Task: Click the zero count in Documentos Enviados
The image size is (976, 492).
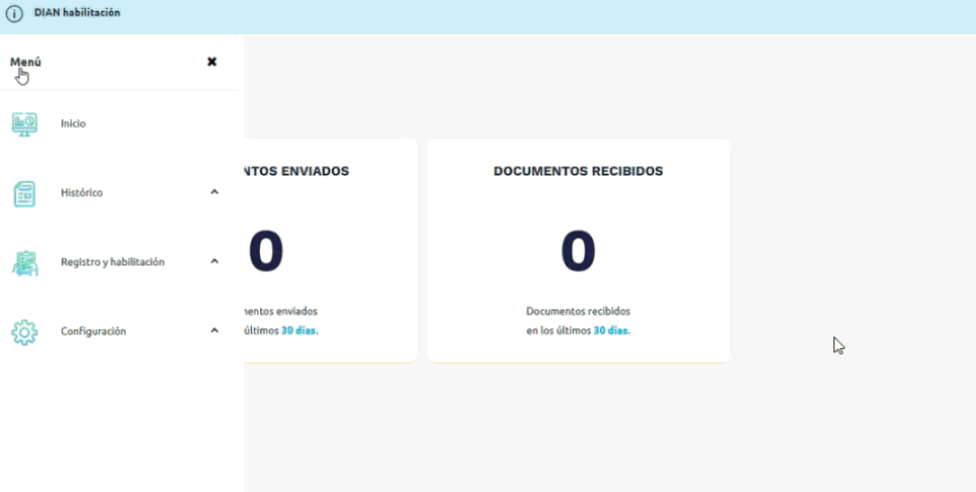Action: [x=266, y=251]
